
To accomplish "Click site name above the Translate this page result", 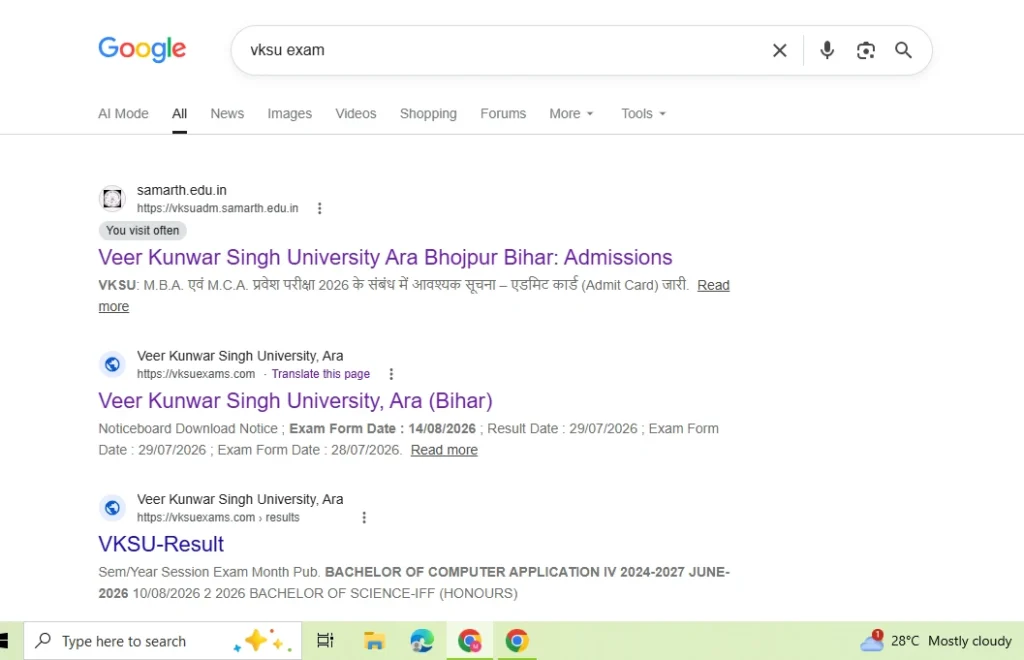I will click(x=240, y=356).
